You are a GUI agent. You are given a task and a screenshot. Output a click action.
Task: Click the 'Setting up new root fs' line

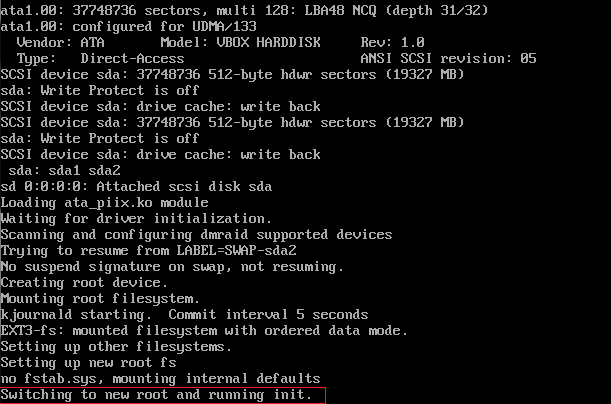pyautogui.click(x=88, y=363)
